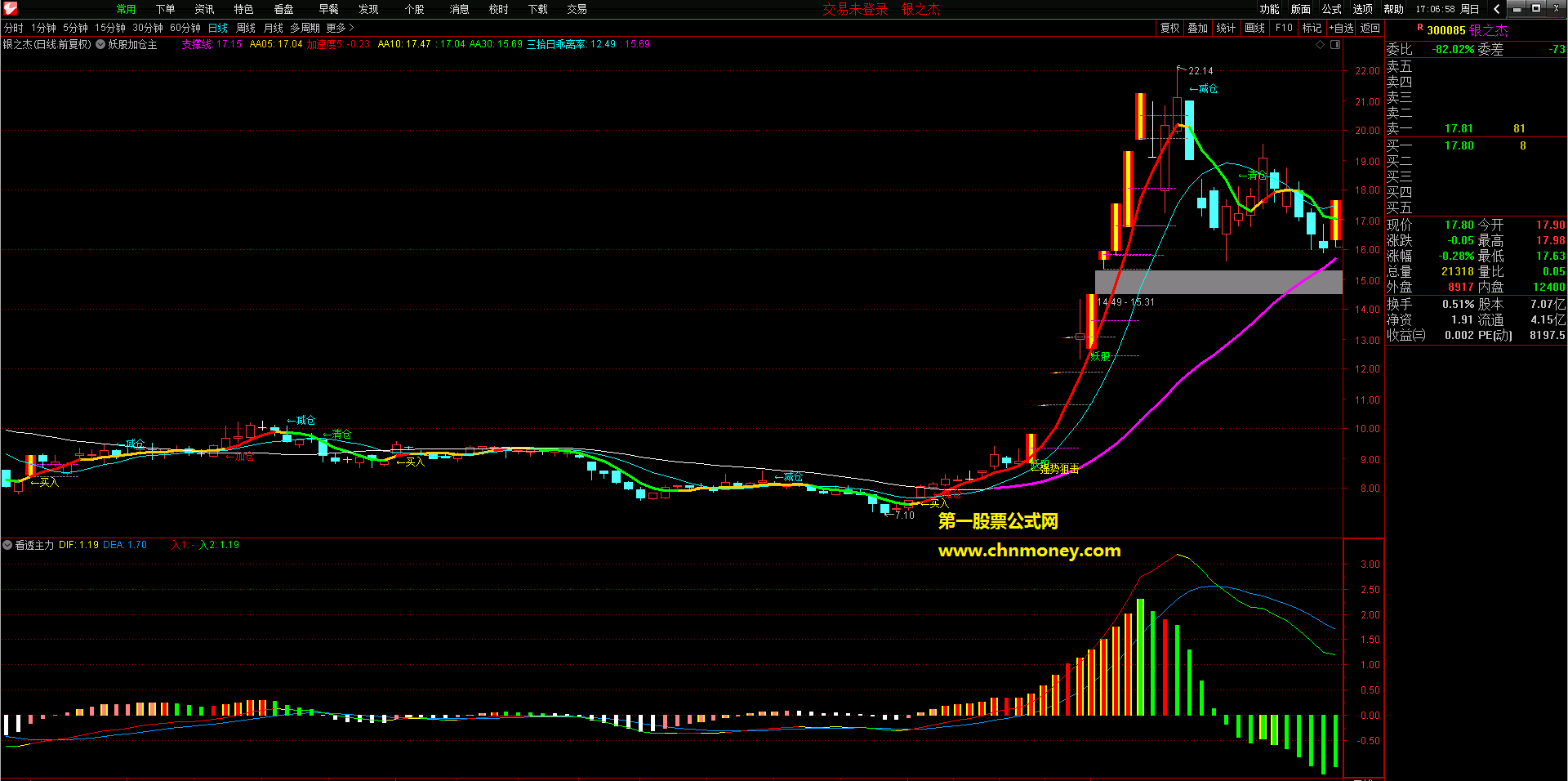Click the 委比 value -82.02%
The image size is (1568, 781).
1453,49
